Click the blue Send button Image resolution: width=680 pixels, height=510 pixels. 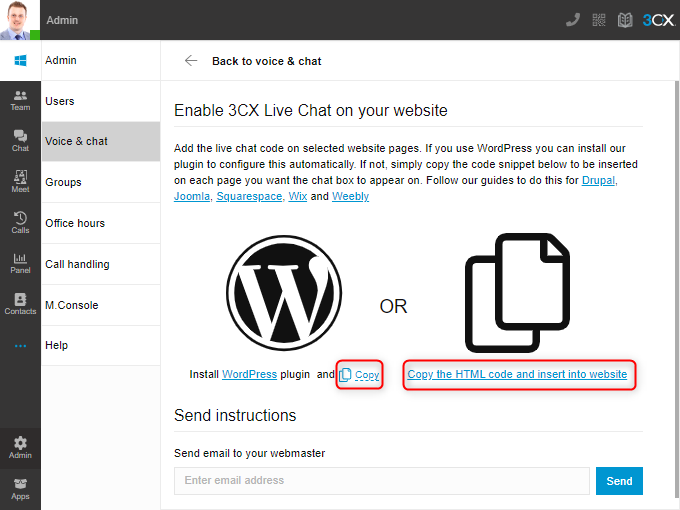619,481
